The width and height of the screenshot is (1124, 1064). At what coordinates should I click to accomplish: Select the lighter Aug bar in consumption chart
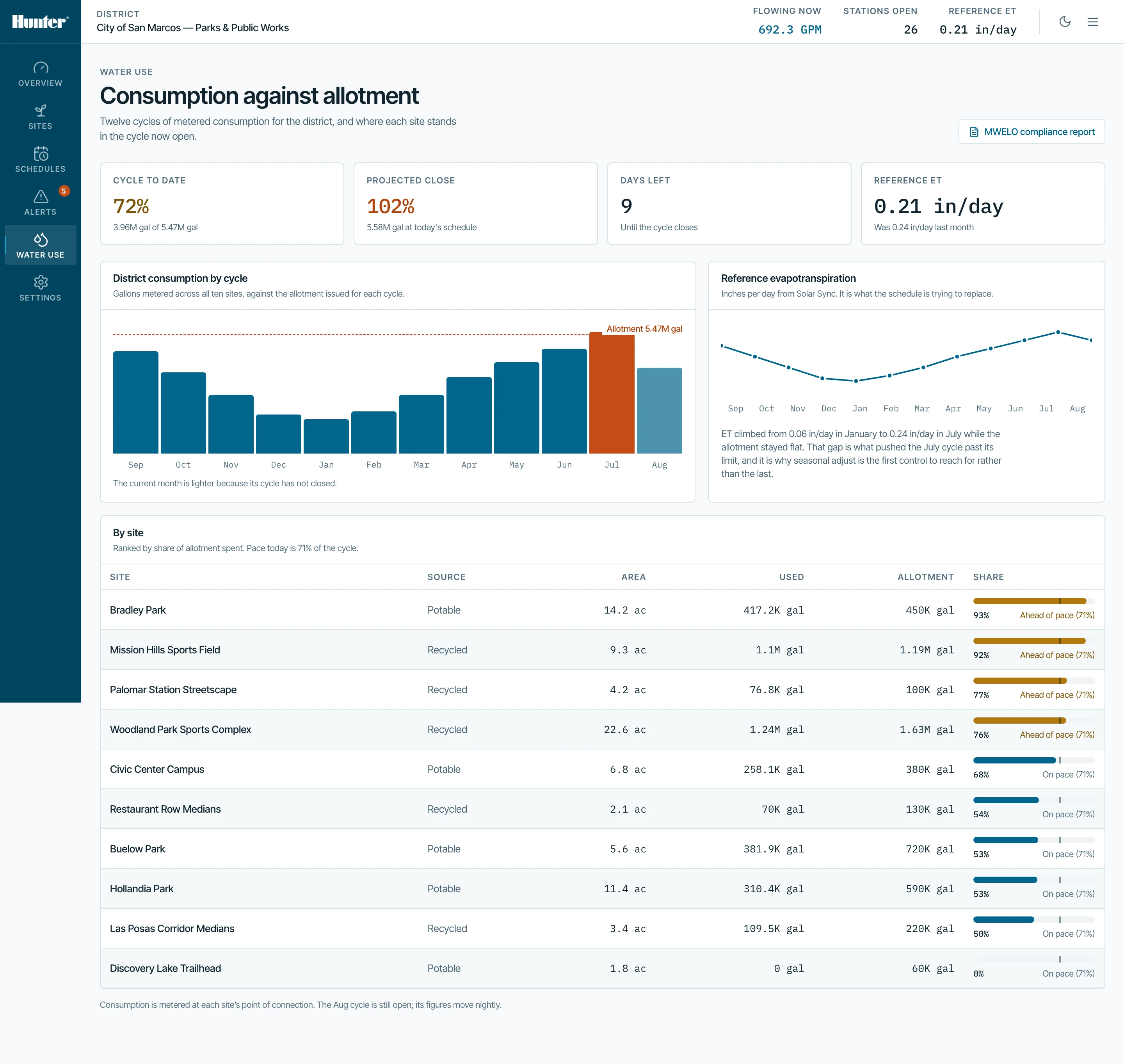[x=659, y=411]
